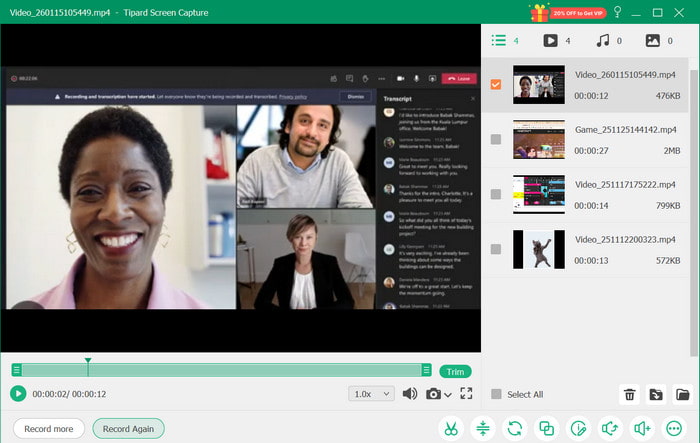Switch to the video recordings tab
Image resolution: width=700 pixels, height=443 pixels.
tap(551, 41)
